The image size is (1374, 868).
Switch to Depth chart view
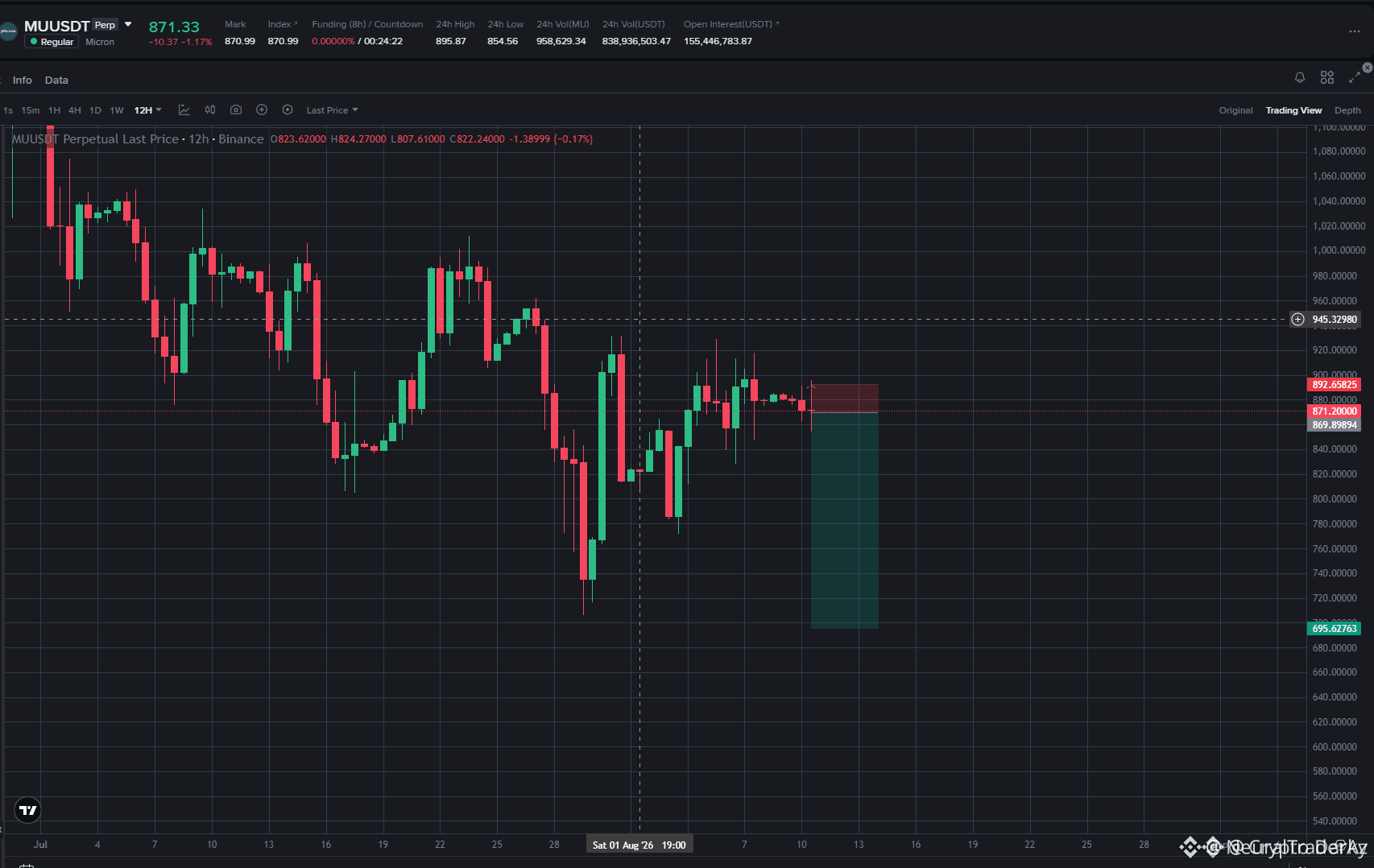(x=1347, y=110)
